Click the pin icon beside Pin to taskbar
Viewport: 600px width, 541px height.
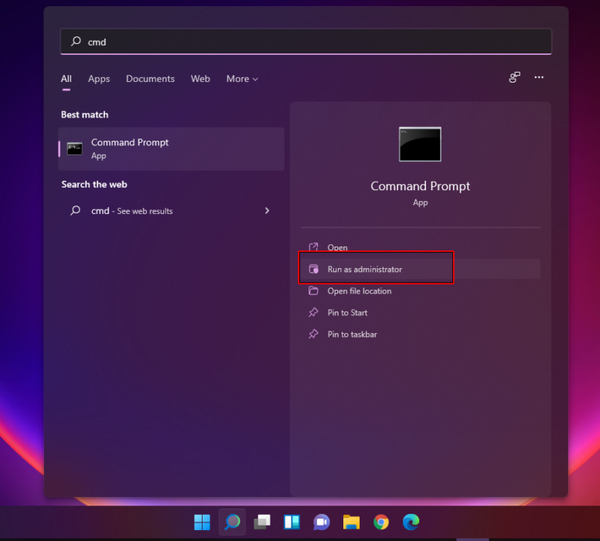(313, 334)
